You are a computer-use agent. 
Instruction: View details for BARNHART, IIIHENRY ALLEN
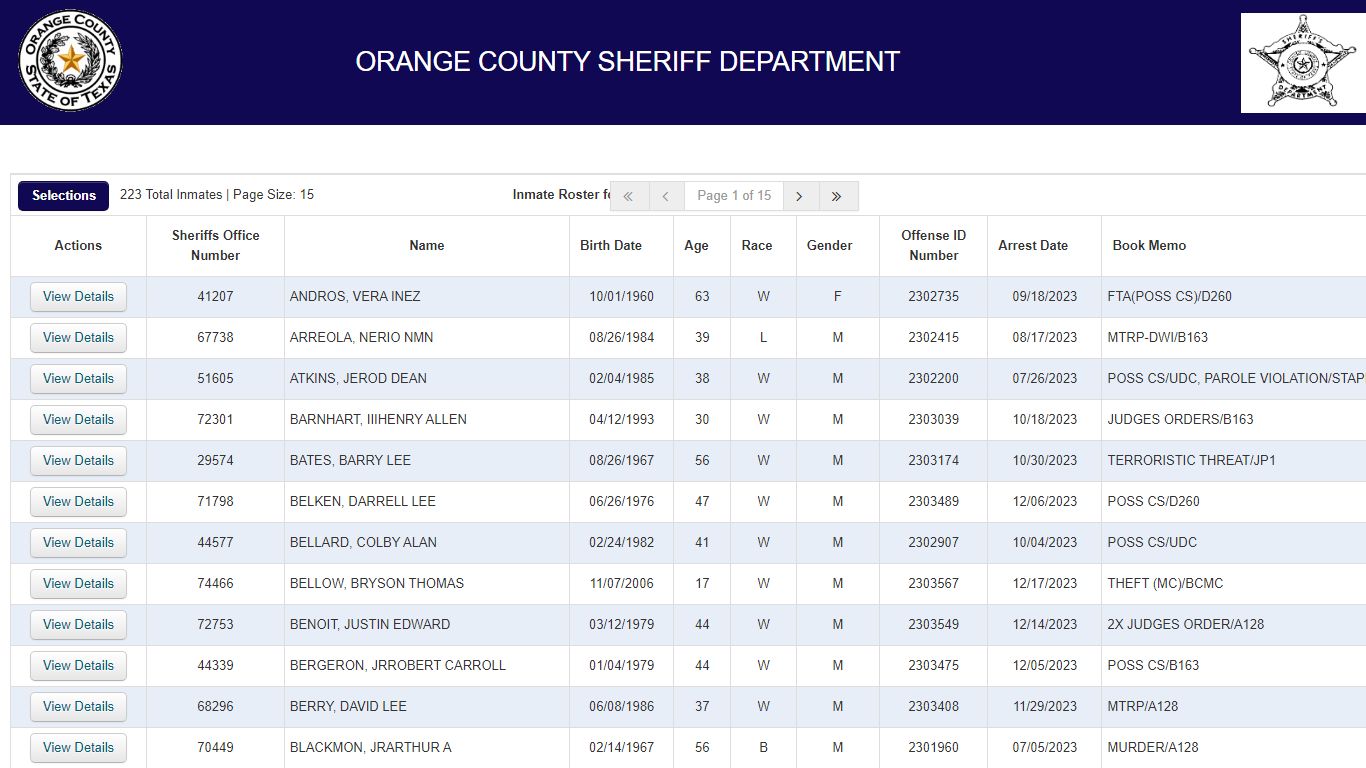coord(78,420)
